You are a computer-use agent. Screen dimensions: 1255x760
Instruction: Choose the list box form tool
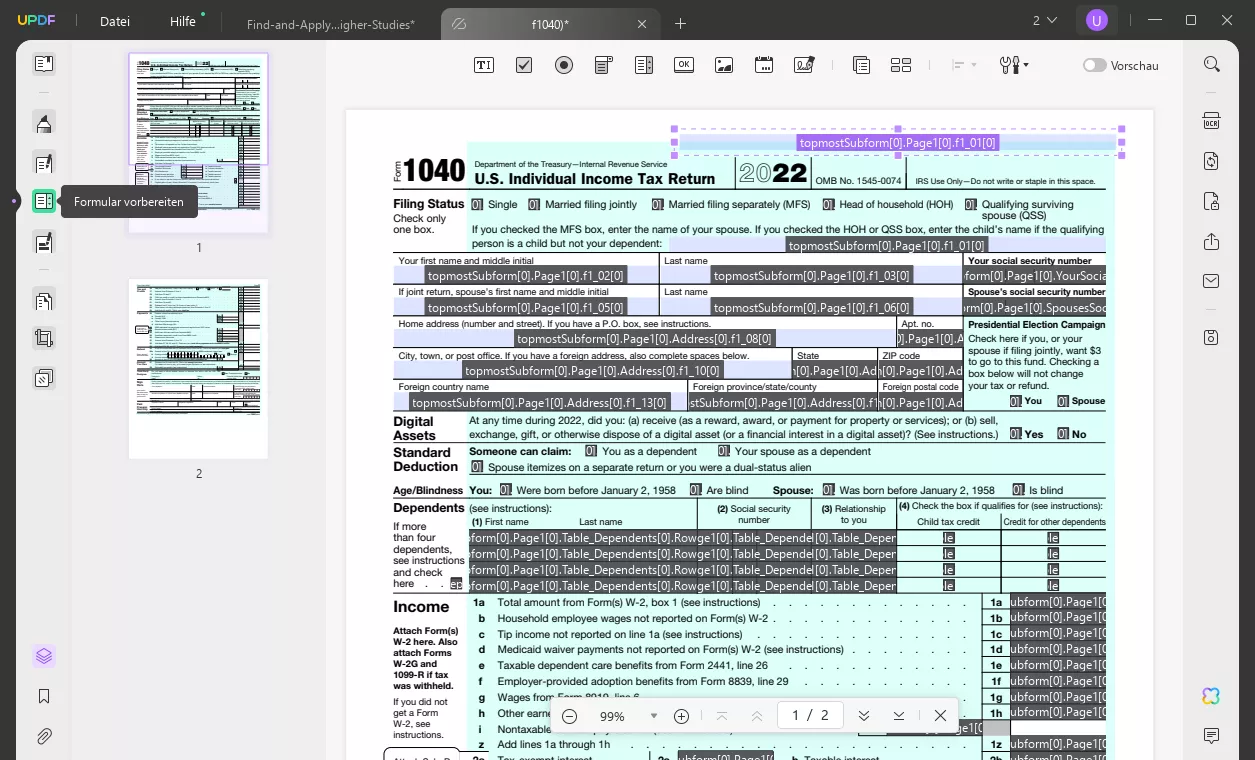tap(644, 65)
